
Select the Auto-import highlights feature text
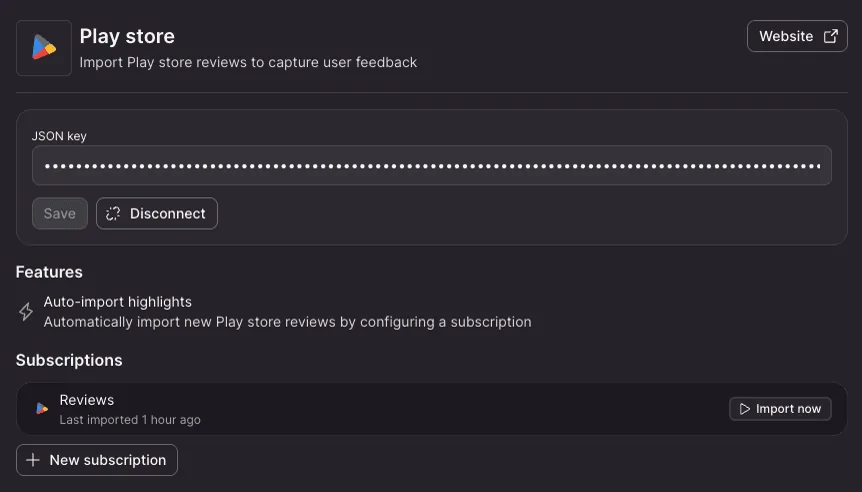click(118, 302)
